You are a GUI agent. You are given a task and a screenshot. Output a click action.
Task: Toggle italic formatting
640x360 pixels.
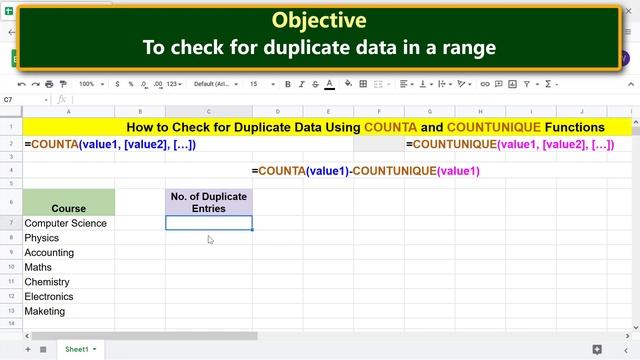tap(302, 84)
